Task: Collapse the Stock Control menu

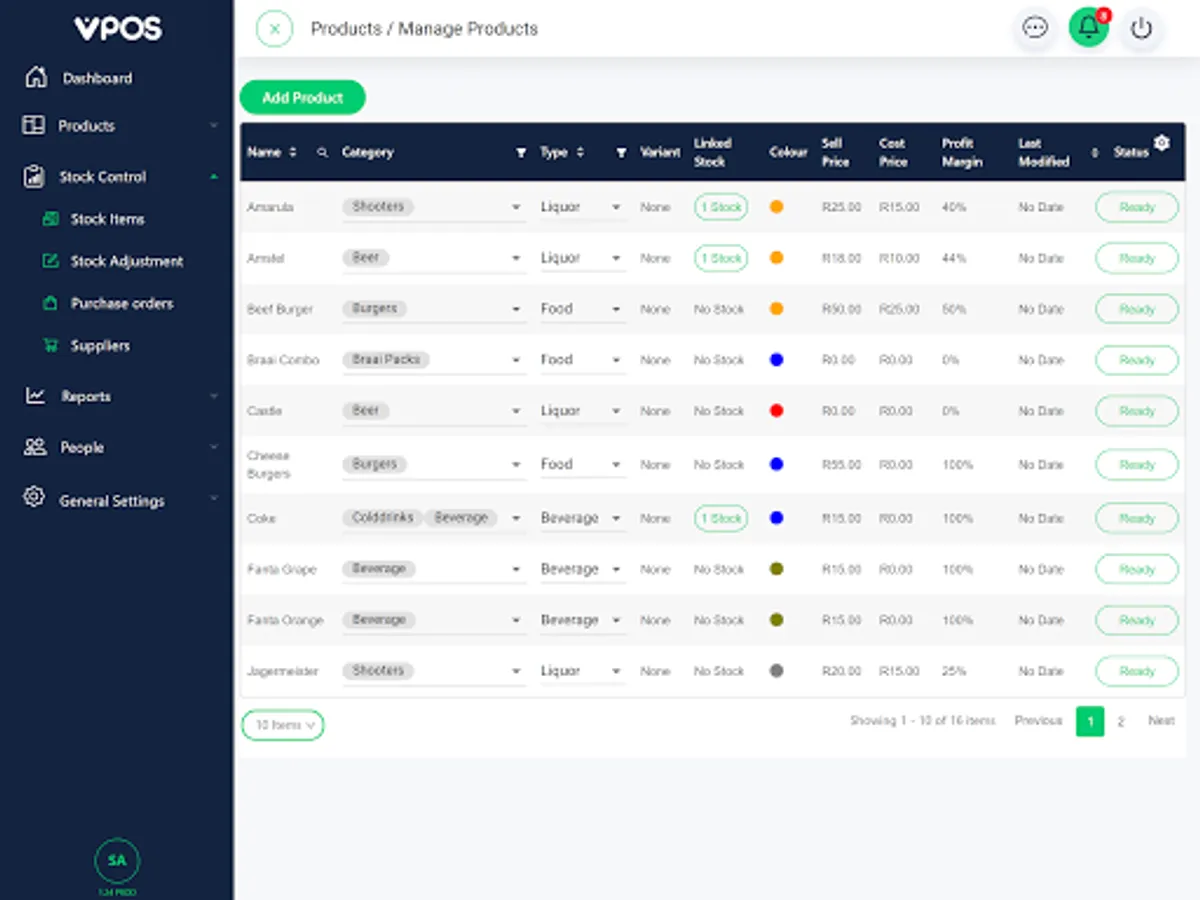Action: (x=120, y=177)
